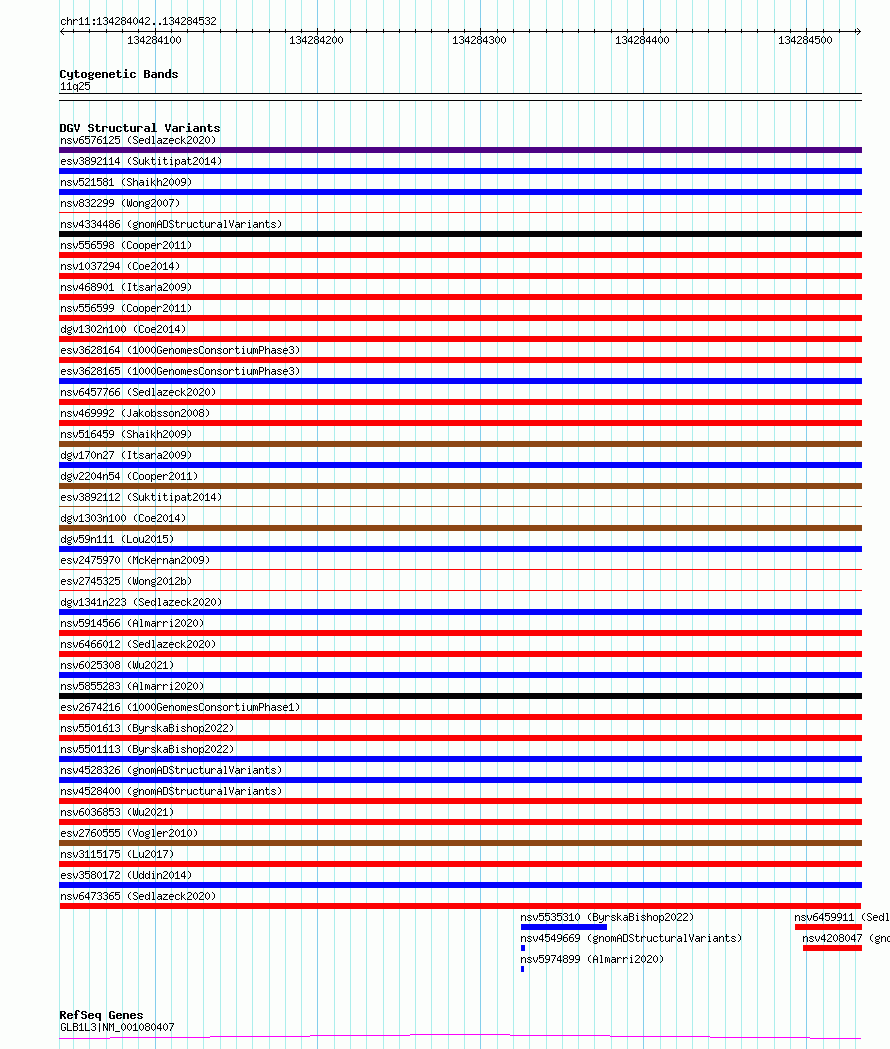This screenshot has width=890, height=1049.
Task: Select esv2475970 (McKernan2009) label
Action: [135, 560]
